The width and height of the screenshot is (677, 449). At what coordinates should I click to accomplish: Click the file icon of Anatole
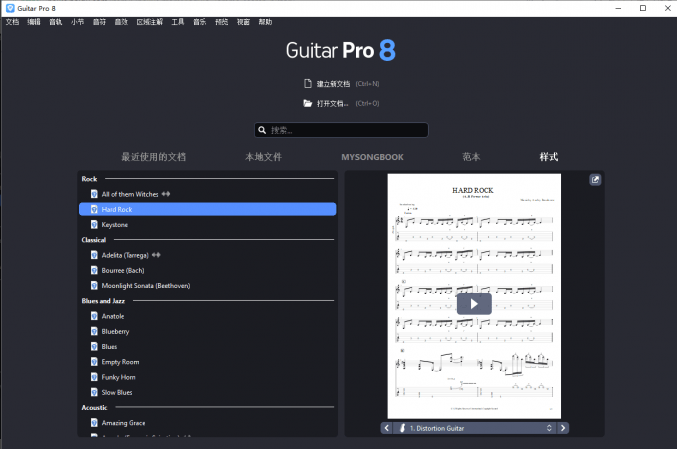point(94,316)
